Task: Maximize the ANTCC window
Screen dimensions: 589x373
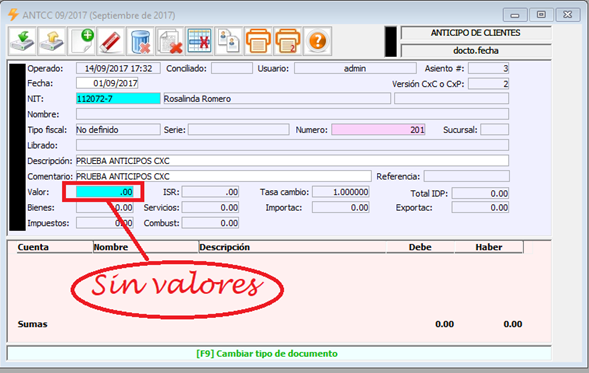Action: click(x=541, y=15)
